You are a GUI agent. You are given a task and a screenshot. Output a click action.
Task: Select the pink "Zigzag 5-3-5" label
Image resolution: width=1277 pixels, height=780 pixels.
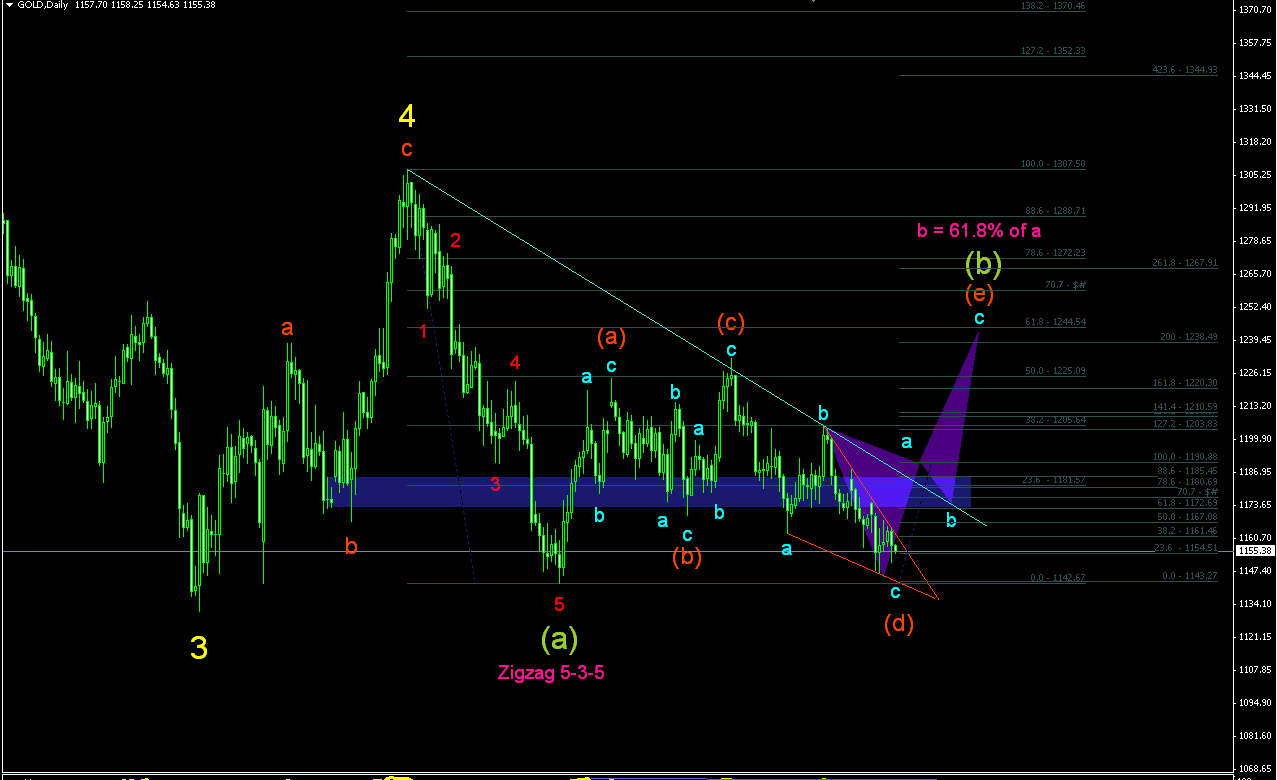[551, 673]
